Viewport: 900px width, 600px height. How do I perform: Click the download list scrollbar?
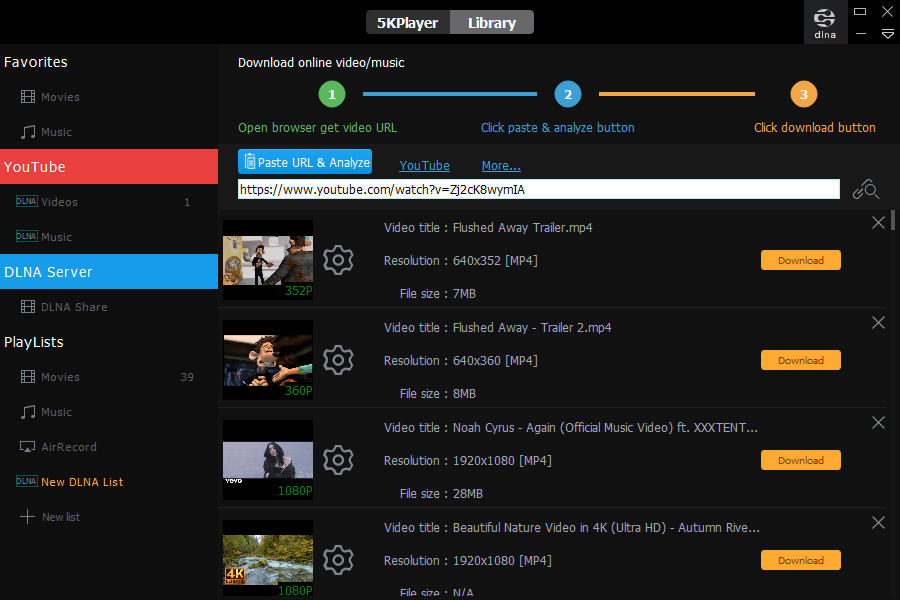(x=893, y=220)
